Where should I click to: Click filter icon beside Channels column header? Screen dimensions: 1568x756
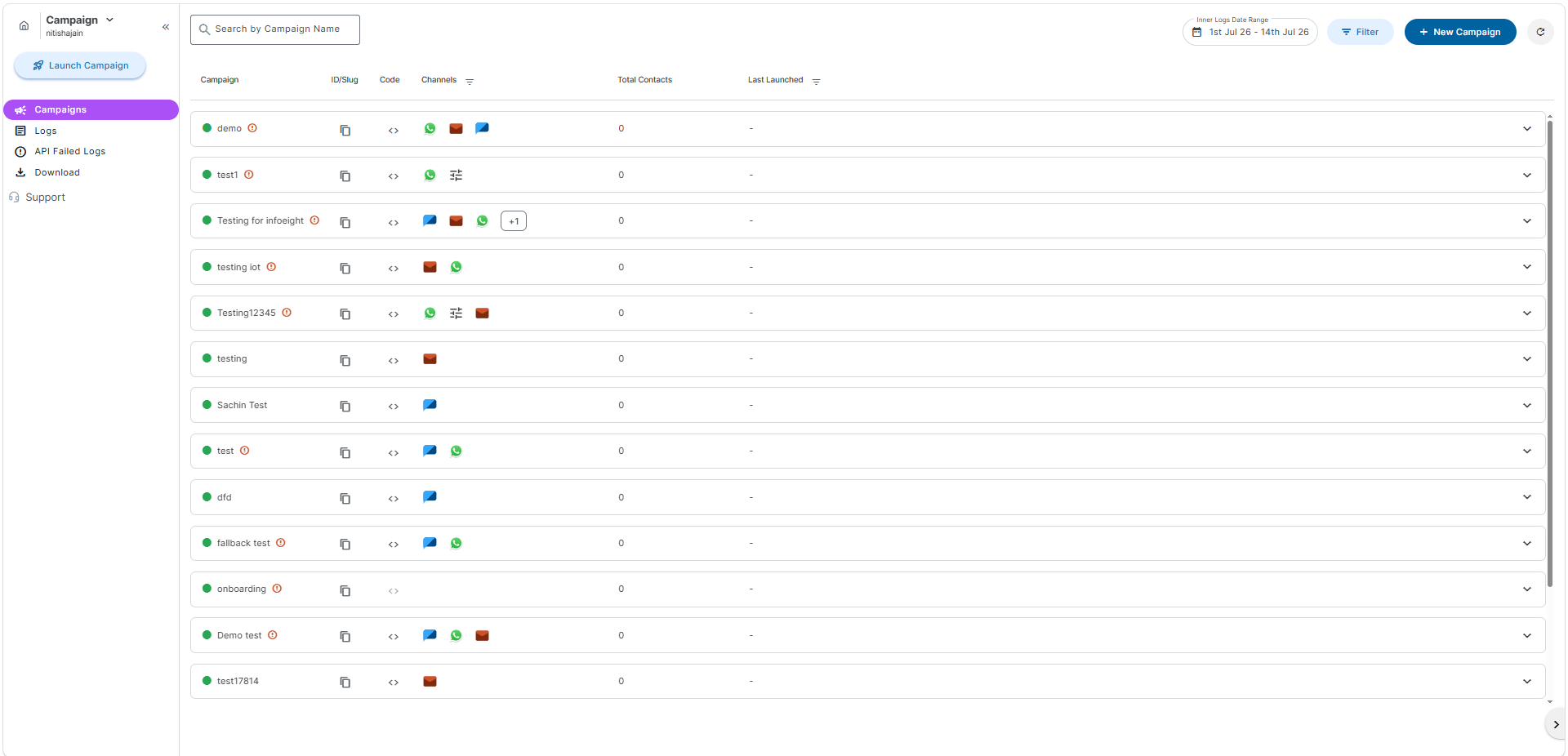(470, 81)
